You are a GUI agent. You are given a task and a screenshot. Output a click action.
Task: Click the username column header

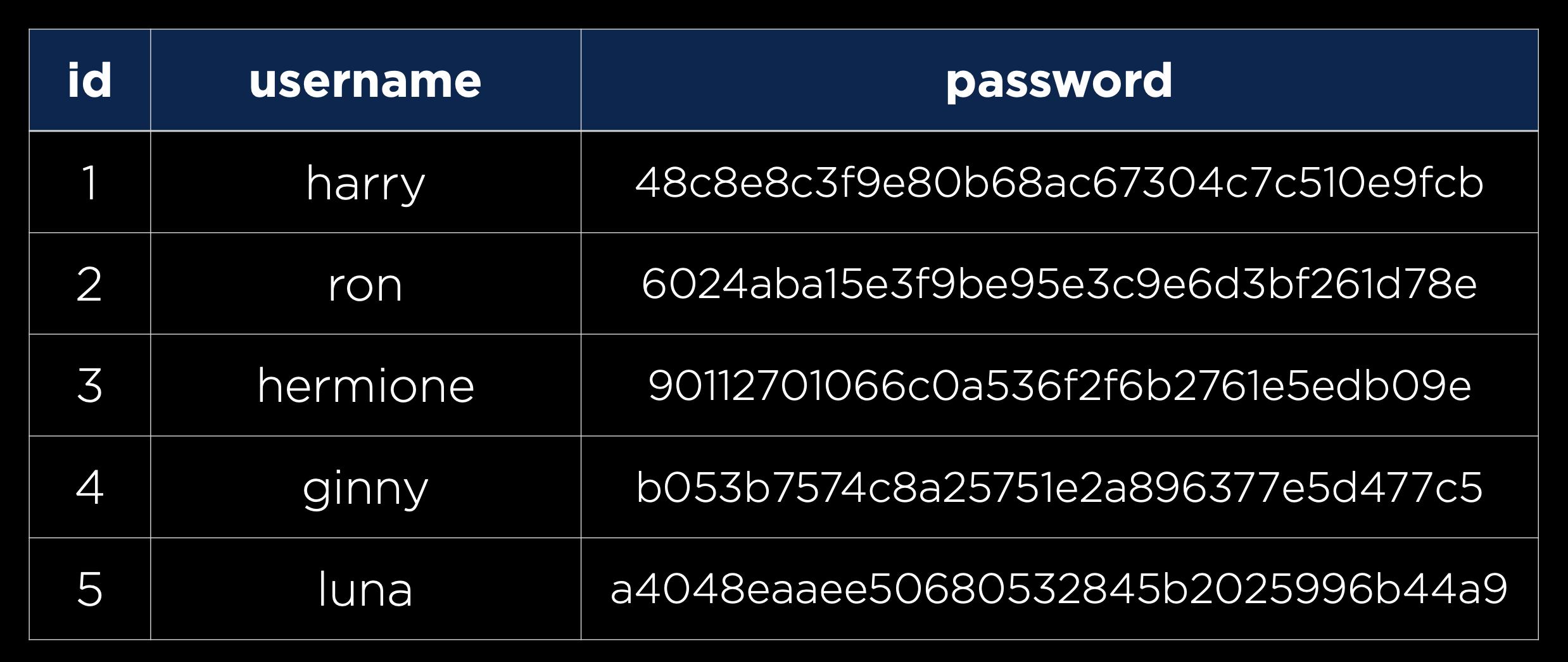pos(365,80)
